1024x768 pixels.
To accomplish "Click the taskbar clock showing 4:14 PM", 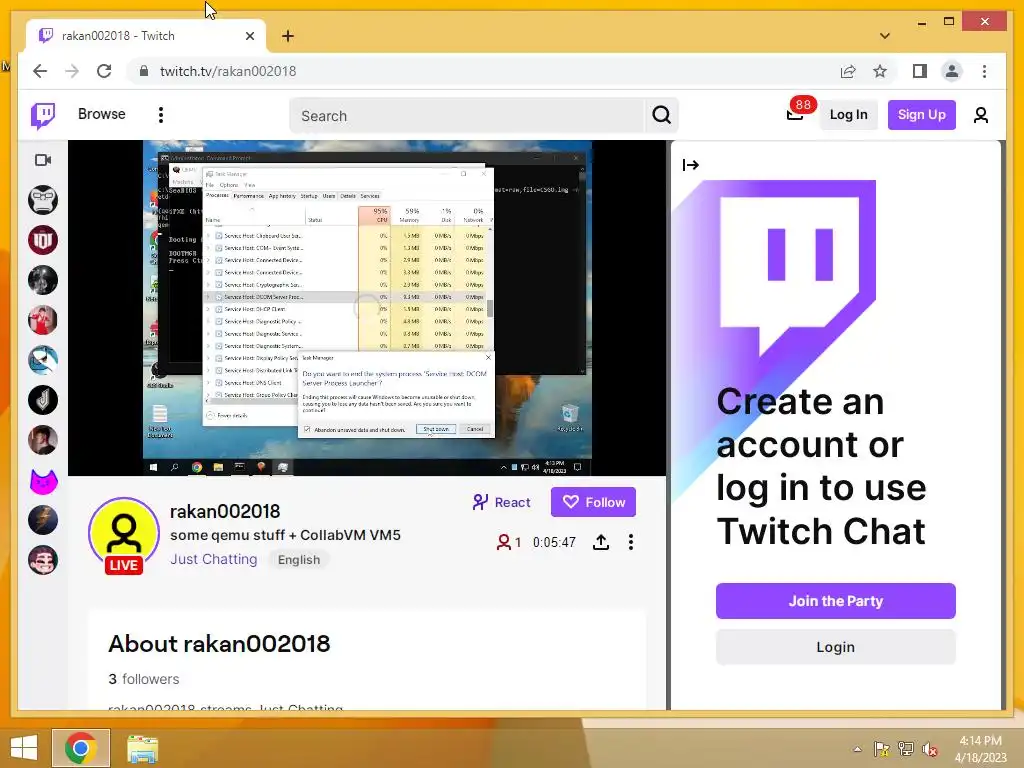I will click(980, 749).
